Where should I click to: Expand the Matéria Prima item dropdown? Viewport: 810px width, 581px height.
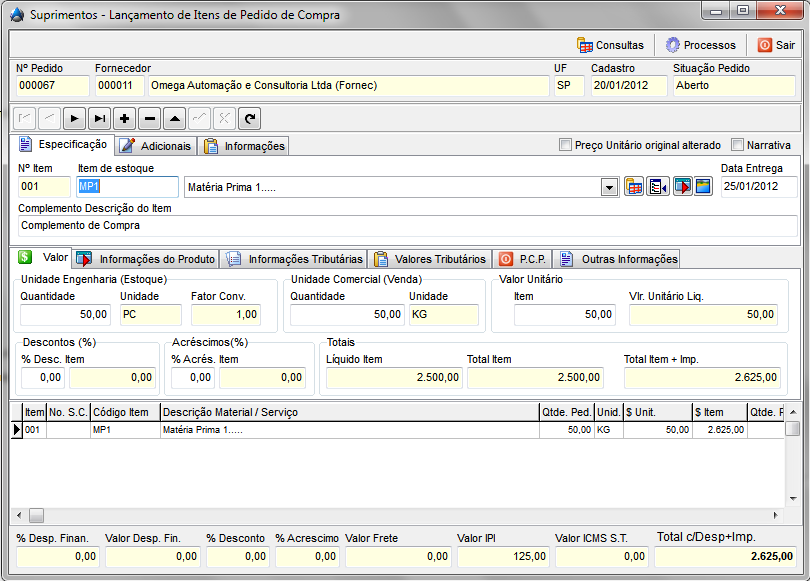(609, 187)
